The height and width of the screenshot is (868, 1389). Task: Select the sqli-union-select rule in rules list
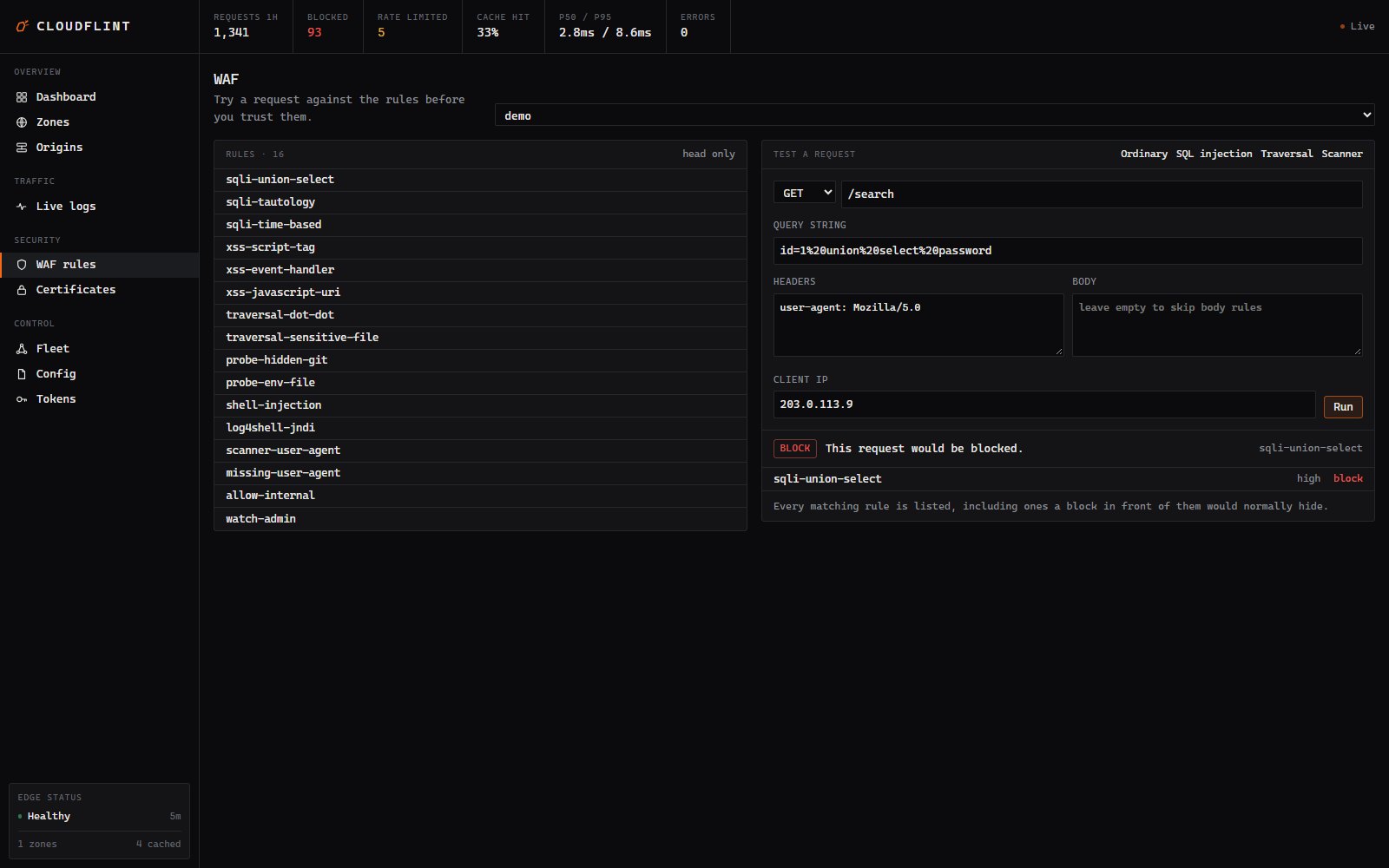480,180
